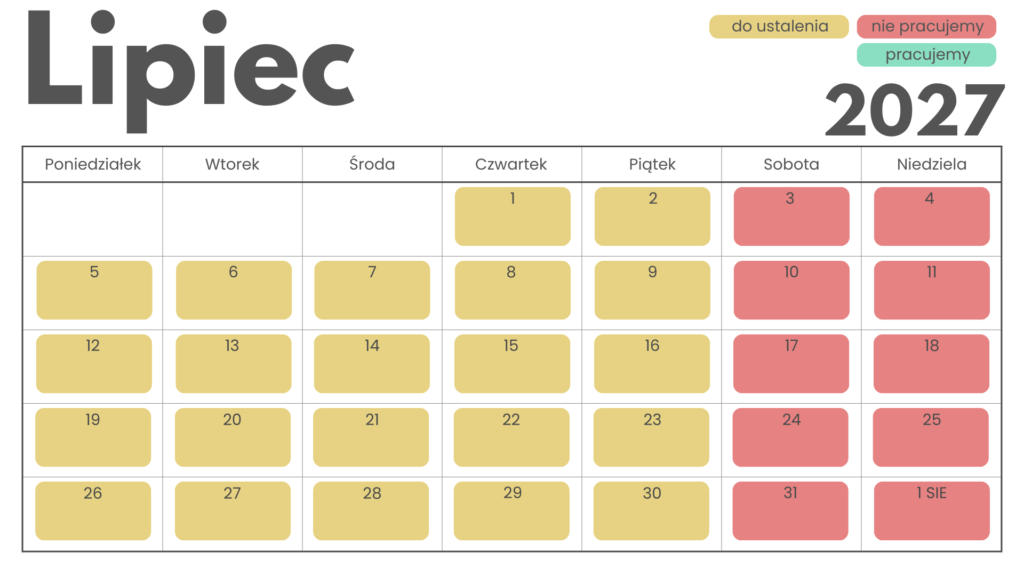Pick day 22 in the calendar

pos(512,438)
